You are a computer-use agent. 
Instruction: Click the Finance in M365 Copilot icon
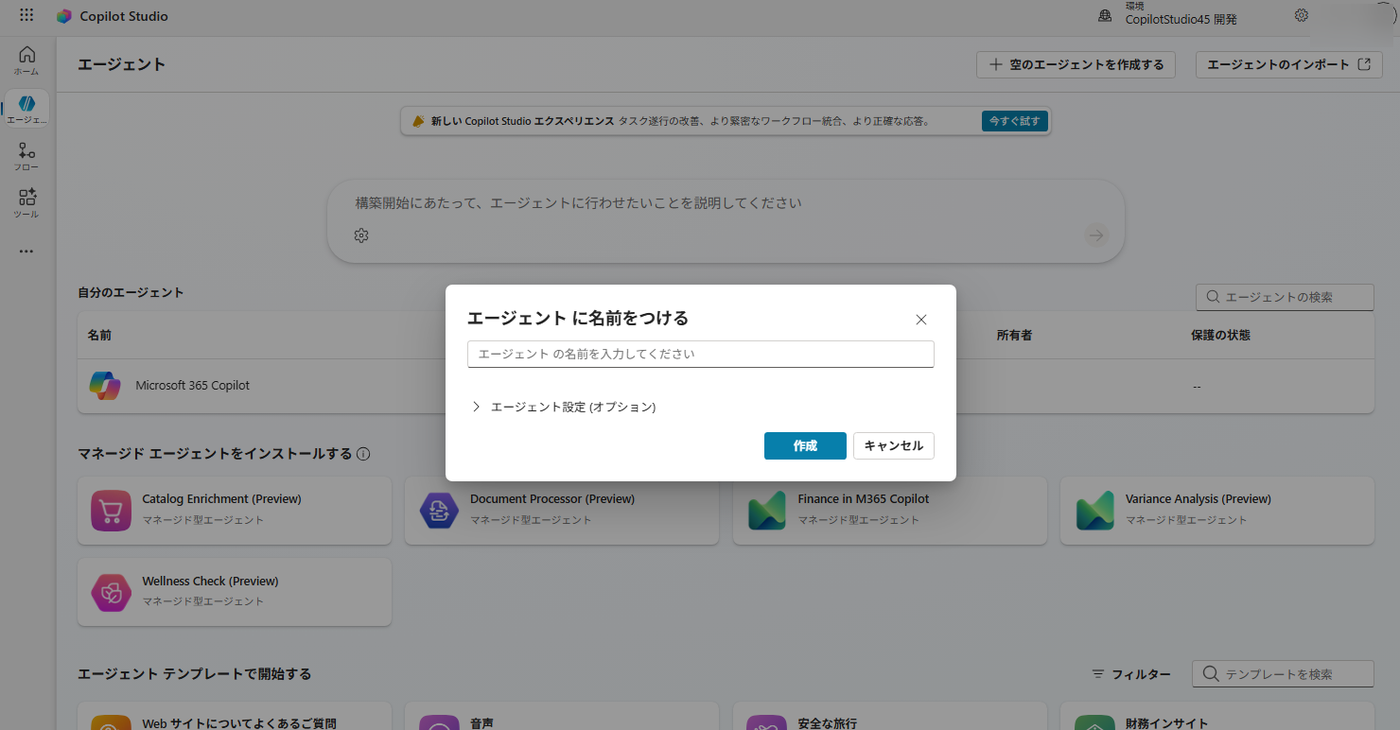(767, 510)
